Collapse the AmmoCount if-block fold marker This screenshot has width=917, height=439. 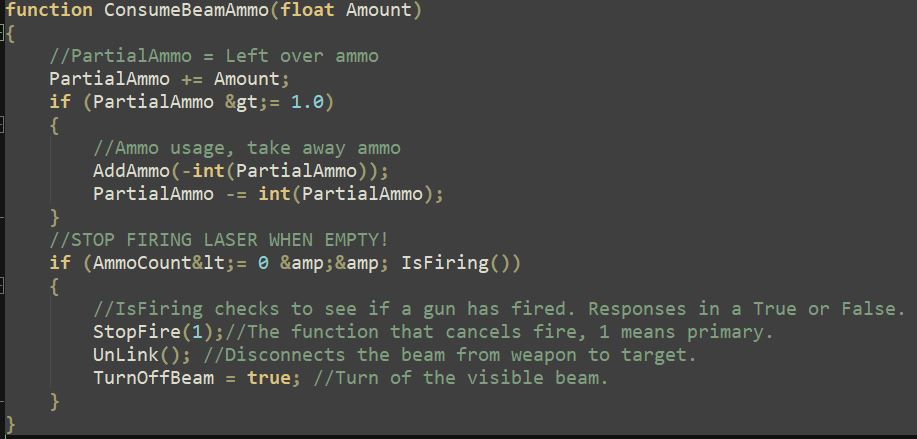point(2,286)
